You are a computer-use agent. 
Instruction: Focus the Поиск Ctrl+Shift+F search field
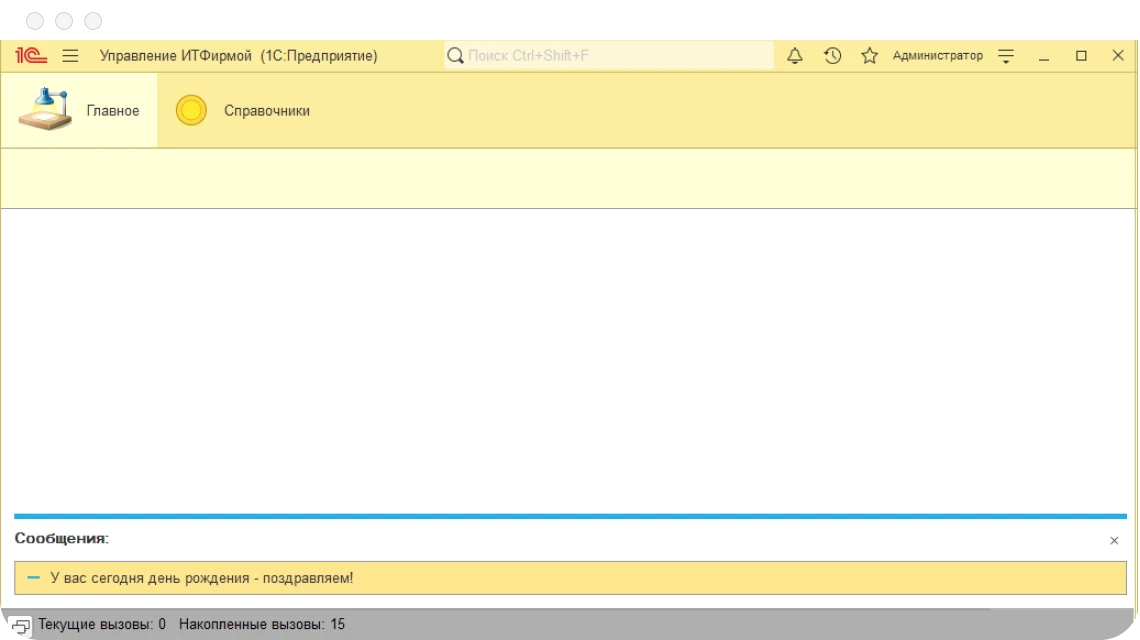[615, 56]
